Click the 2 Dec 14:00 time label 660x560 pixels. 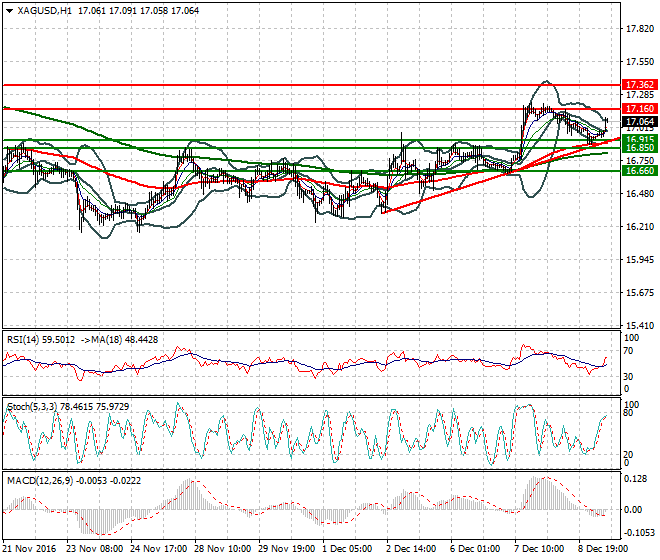(411, 549)
